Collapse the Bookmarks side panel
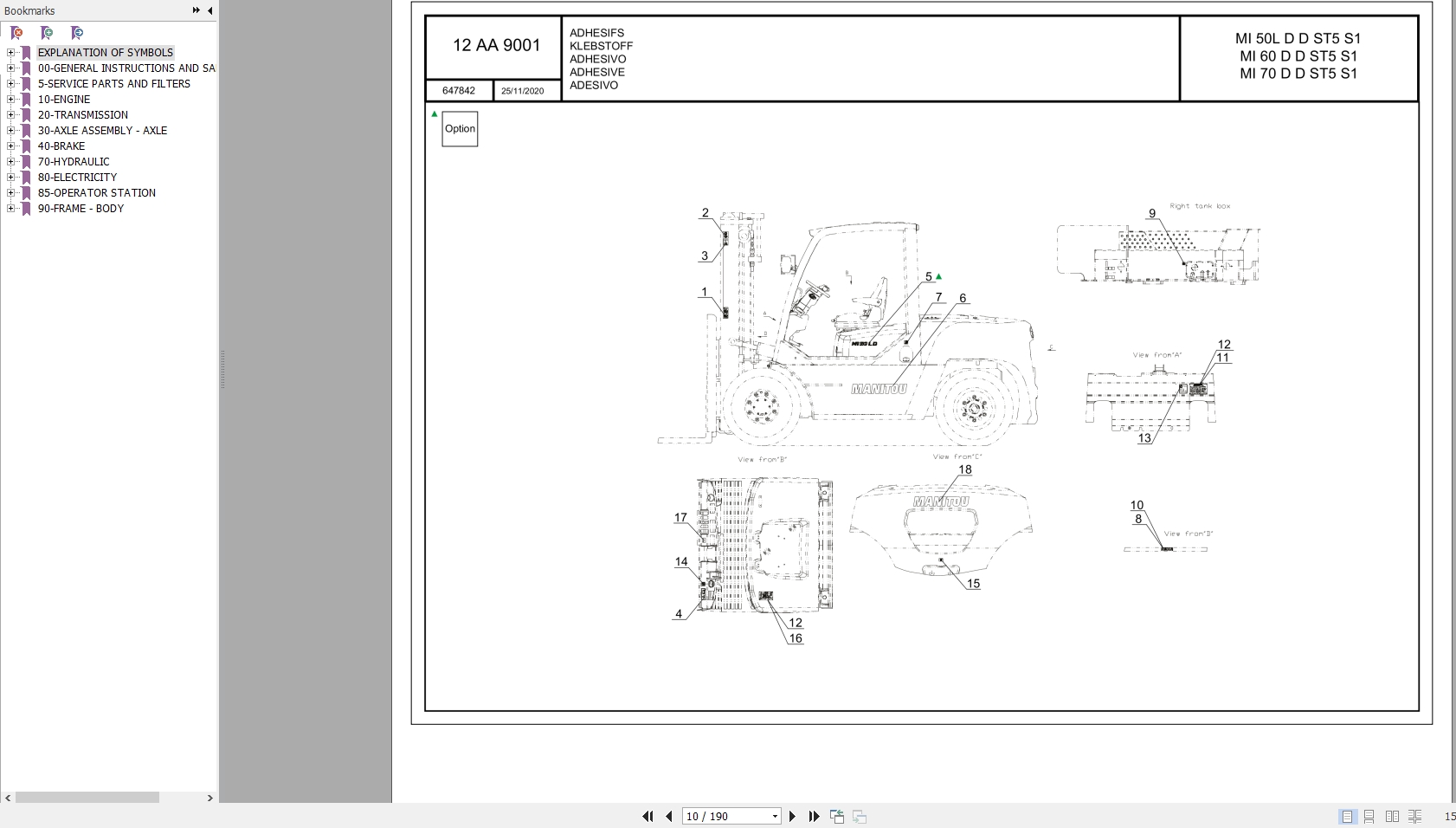This screenshot has width=1456, height=828. [x=209, y=10]
